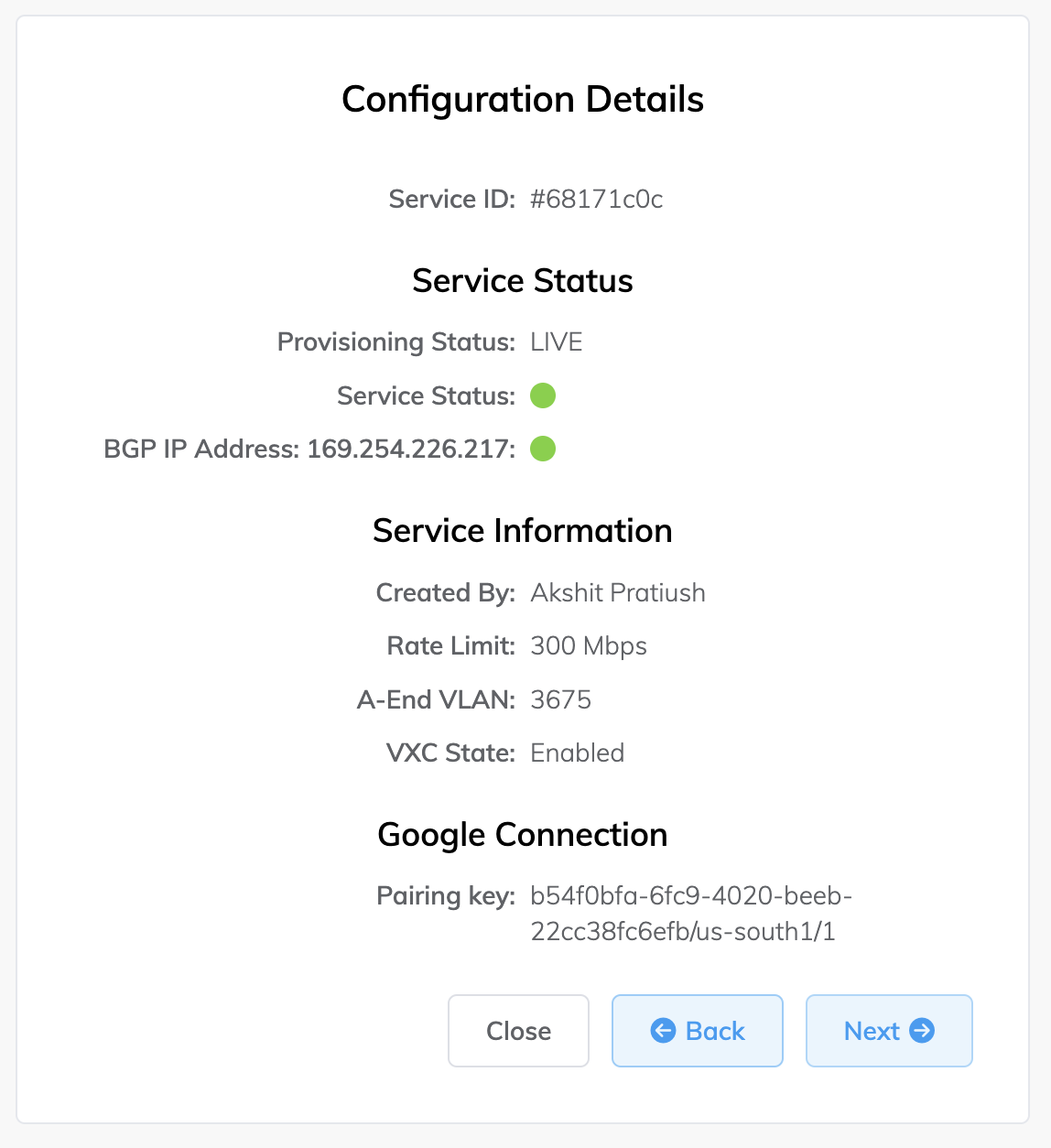Image resolution: width=1051 pixels, height=1148 pixels.
Task: Click the Service Information section heading
Action: pyautogui.click(x=523, y=531)
